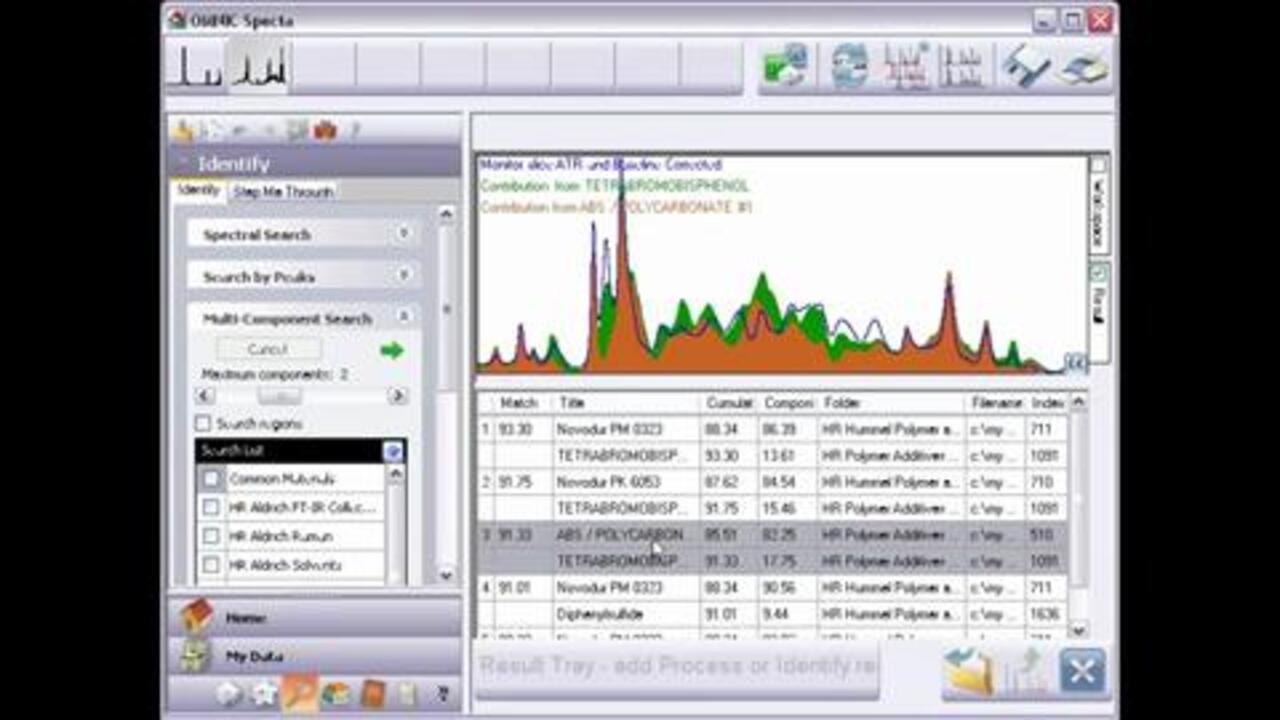Run search with the green arrow
The image size is (1280, 720).
pyautogui.click(x=392, y=350)
